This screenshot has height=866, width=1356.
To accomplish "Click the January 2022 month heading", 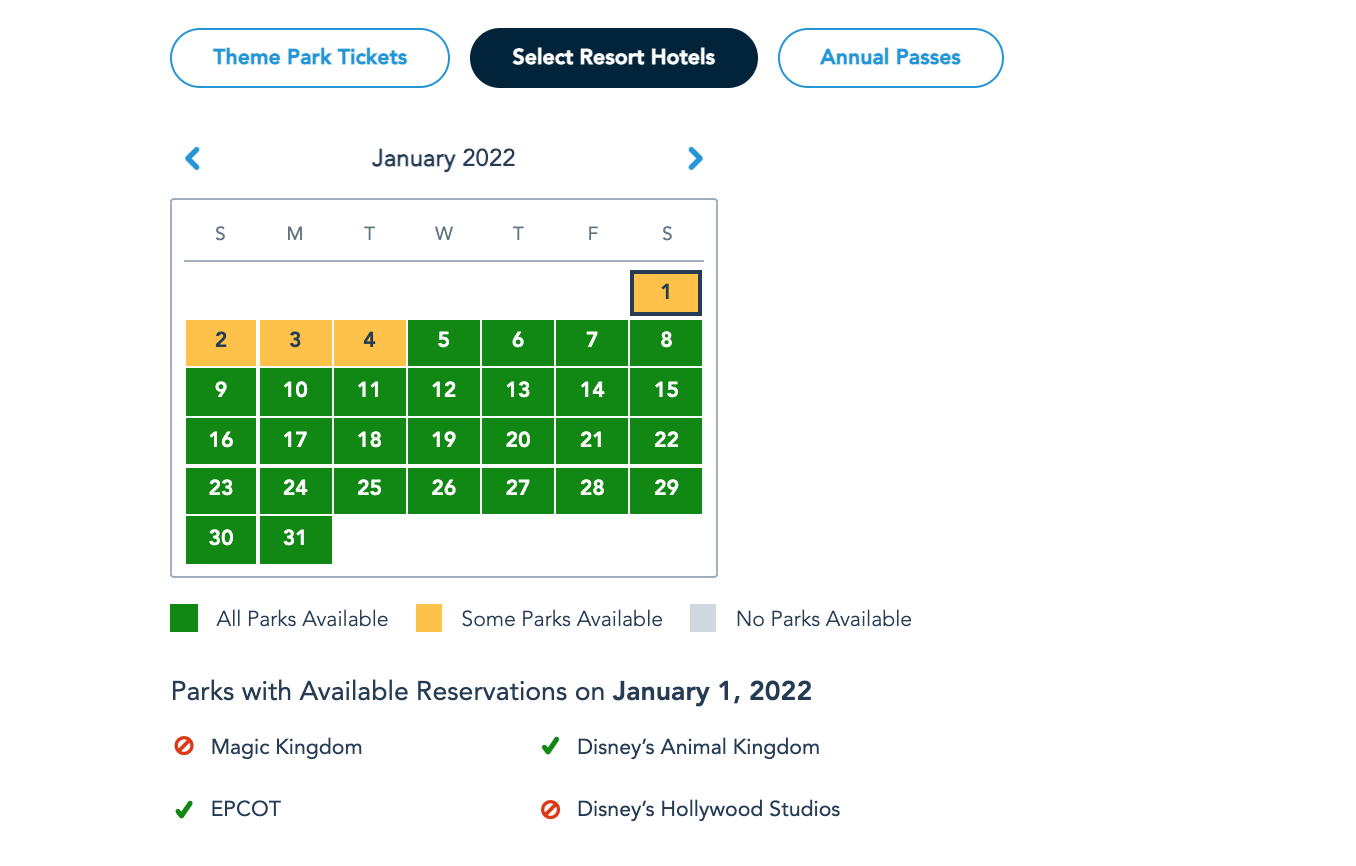I will [443, 158].
